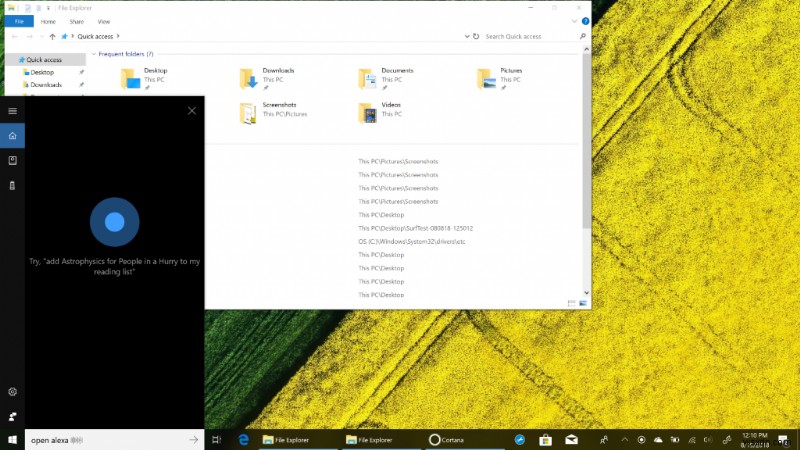Close the Cortana panel
Screen dimensions: 800x450
[192, 111]
